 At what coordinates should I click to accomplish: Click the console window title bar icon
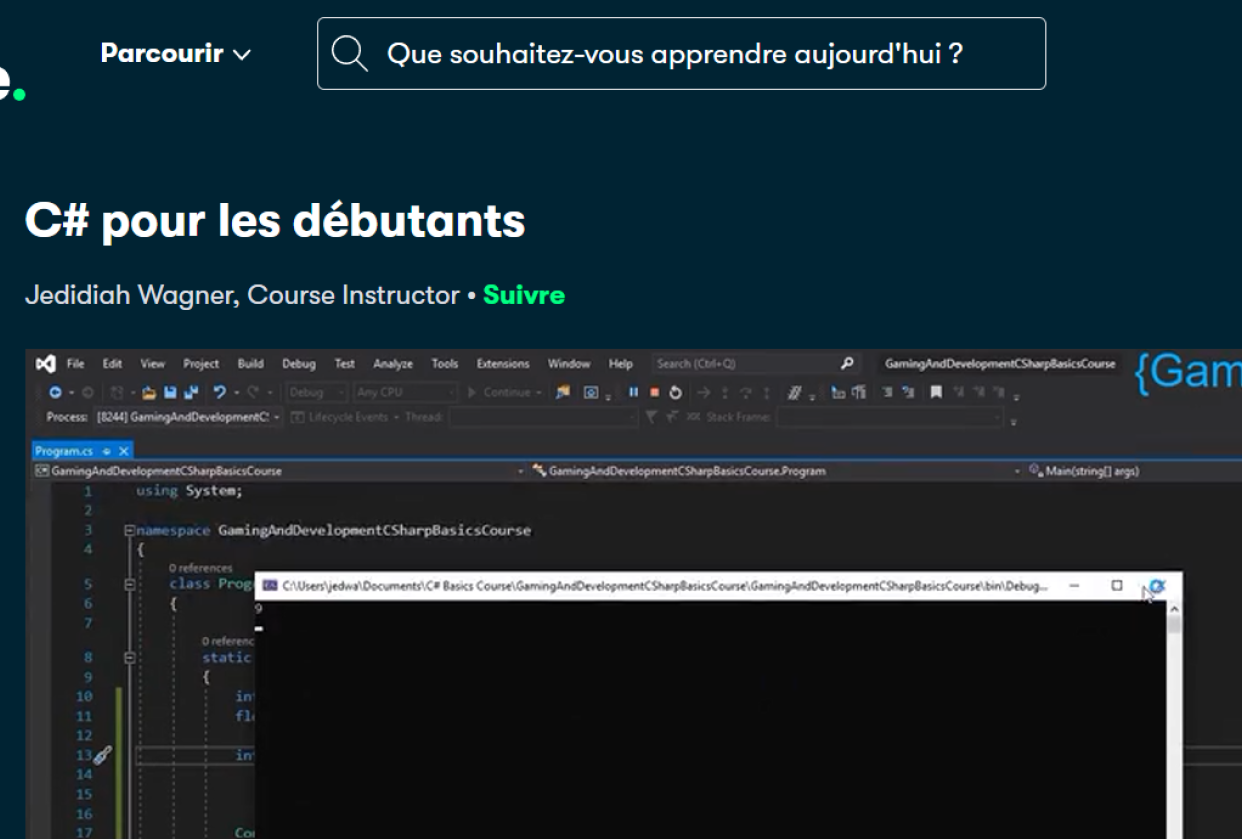270,586
